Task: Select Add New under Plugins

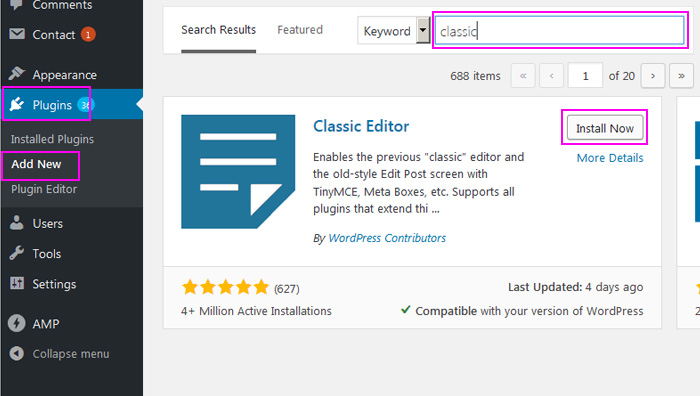Action: tap(36, 164)
